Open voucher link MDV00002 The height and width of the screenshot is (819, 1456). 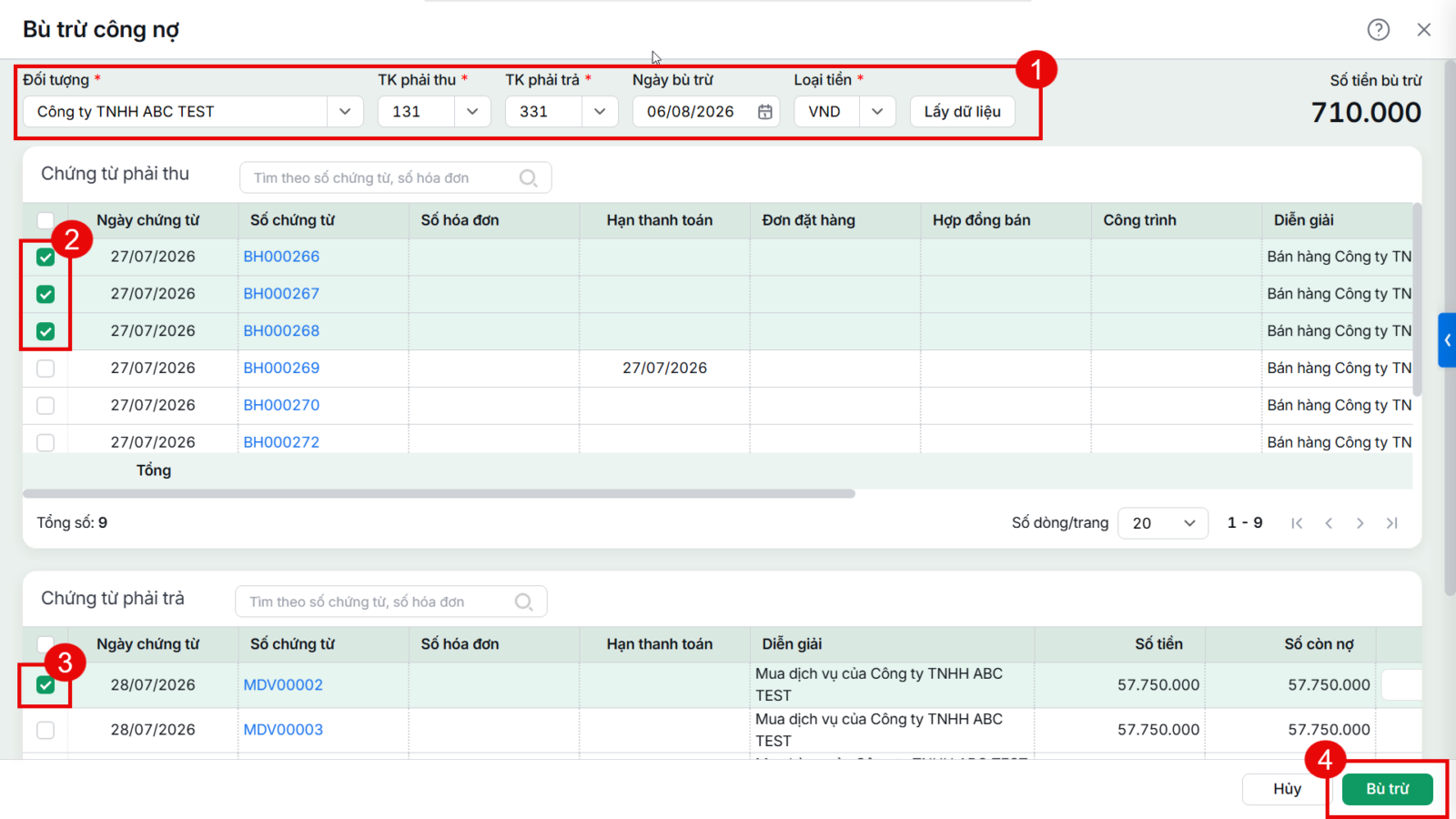[x=283, y=685]
